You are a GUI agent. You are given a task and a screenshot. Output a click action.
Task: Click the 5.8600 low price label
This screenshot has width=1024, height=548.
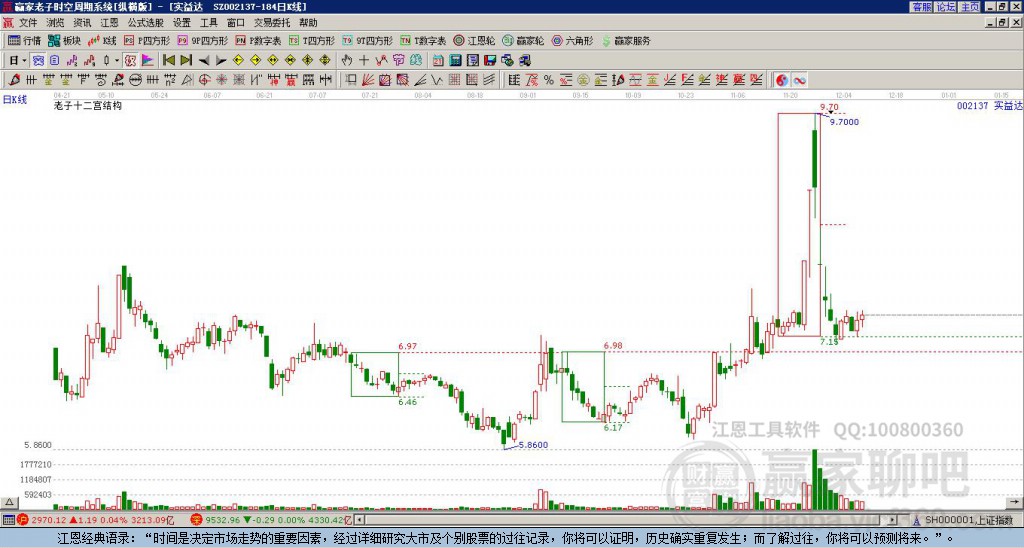click(x=533, y=445)
